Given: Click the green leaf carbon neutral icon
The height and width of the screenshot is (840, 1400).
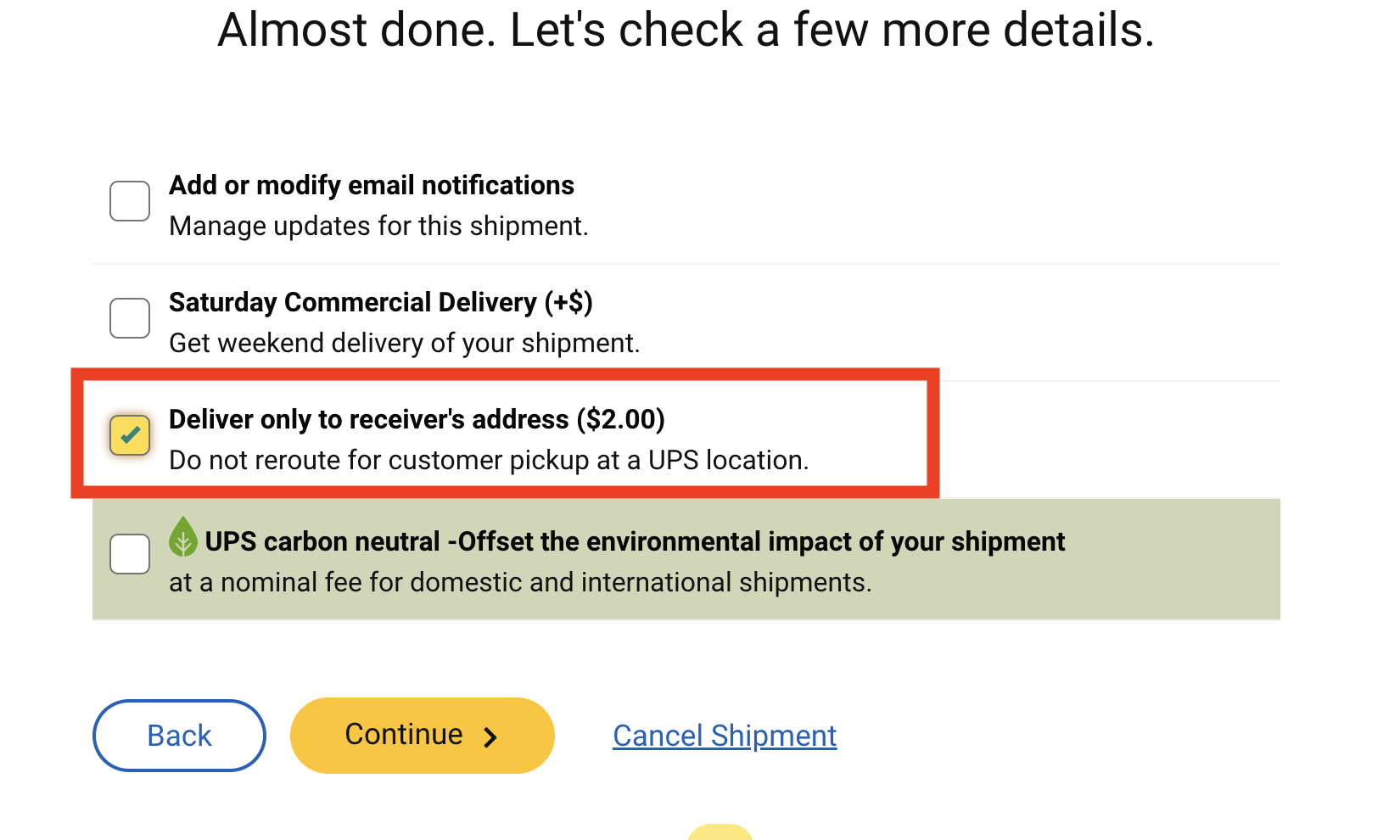Looking at the screenshot, I should 182,537.
